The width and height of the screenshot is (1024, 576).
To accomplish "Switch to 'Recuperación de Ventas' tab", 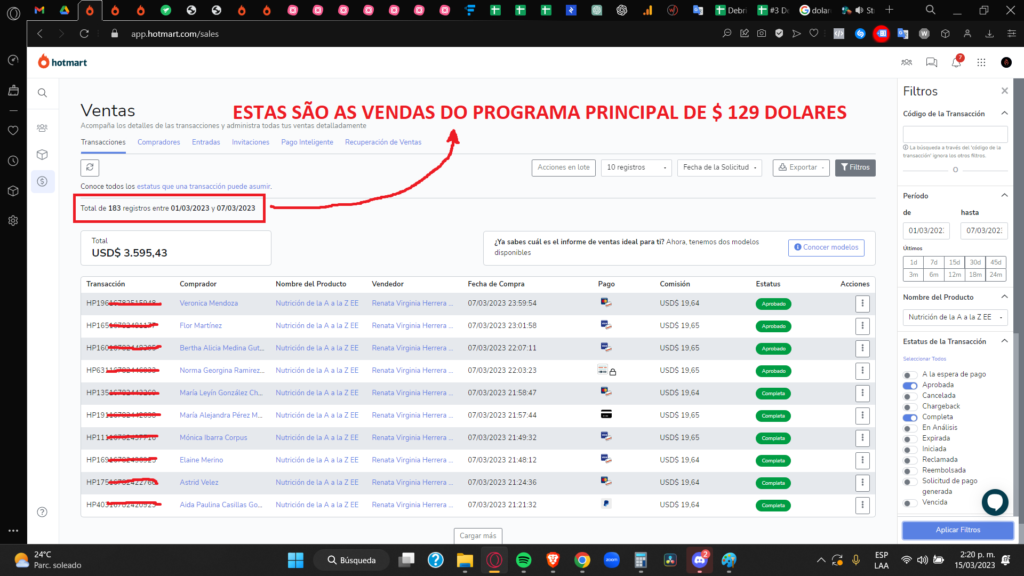I will pos(383,142).
